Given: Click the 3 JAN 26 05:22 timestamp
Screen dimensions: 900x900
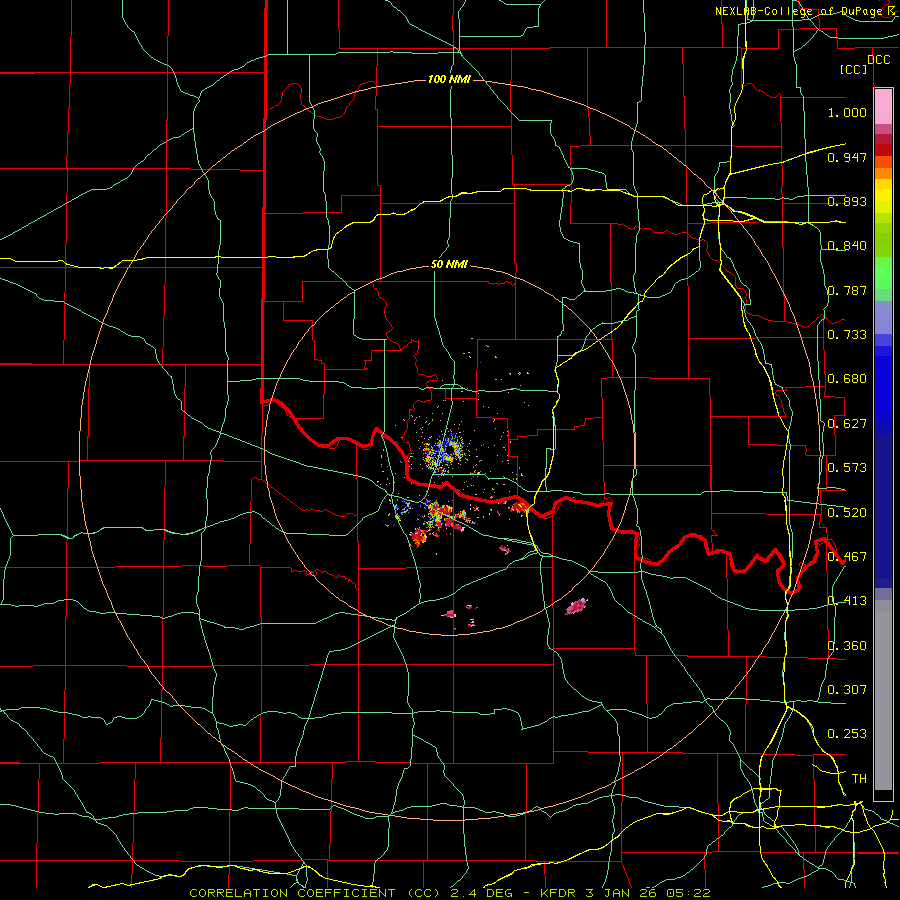Looking at the screenshot, I should pos(648,893).
